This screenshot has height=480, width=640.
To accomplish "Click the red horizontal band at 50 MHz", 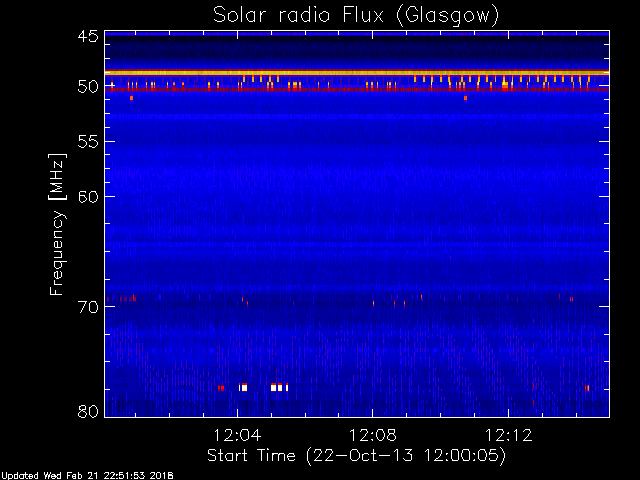I will (x=357, y=89).
